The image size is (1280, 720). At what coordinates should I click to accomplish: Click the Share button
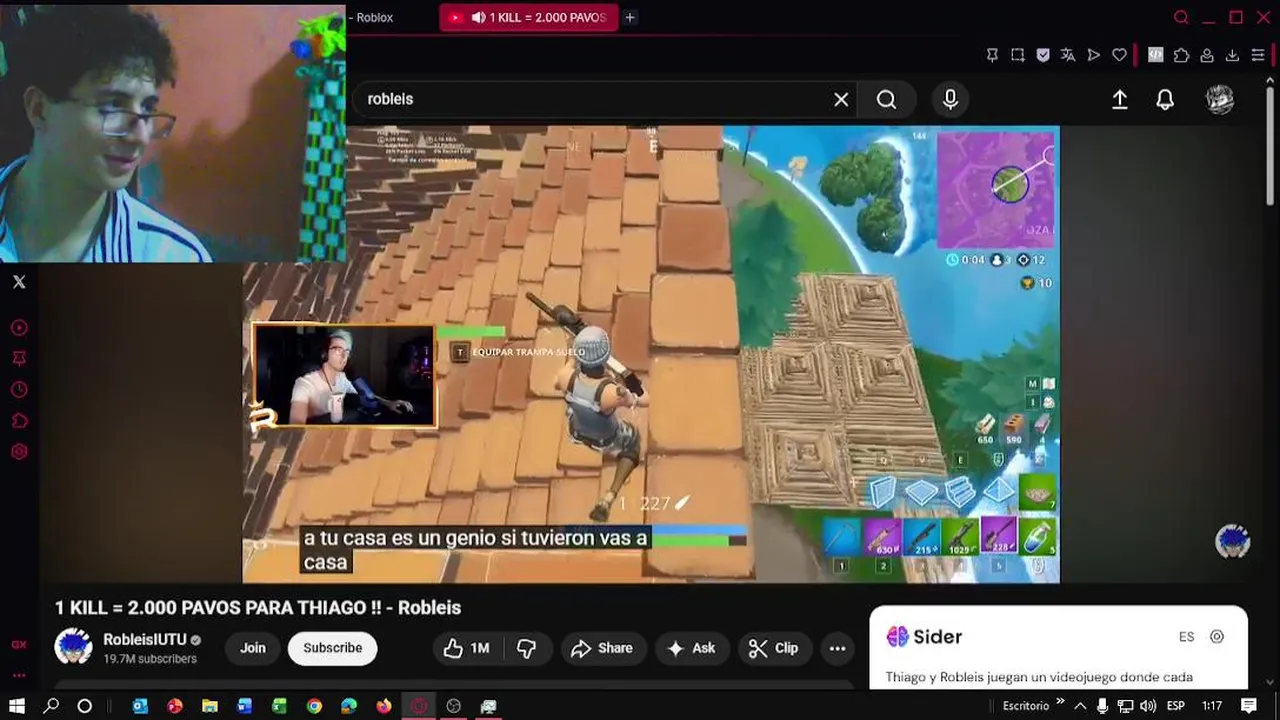pos(602,648)
